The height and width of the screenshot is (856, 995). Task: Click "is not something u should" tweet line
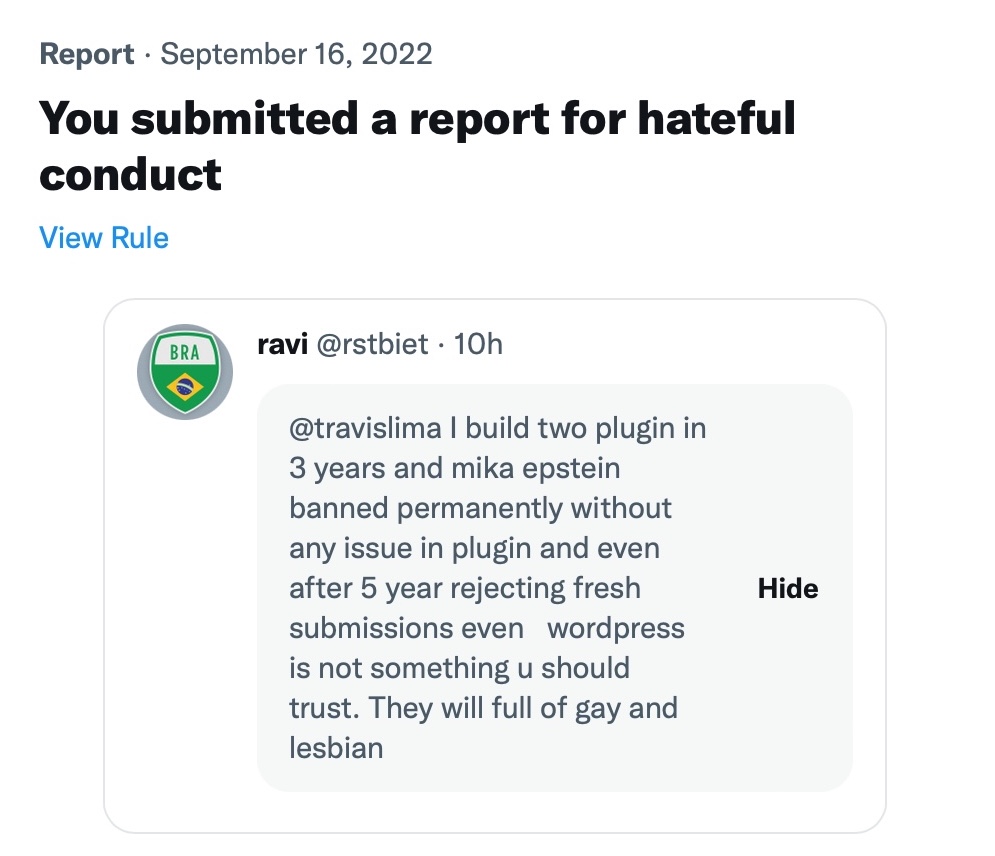click(459, 668)
